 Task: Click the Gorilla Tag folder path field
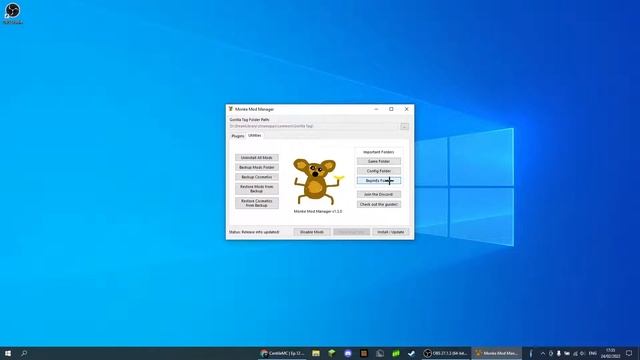[x=314, y=127]
